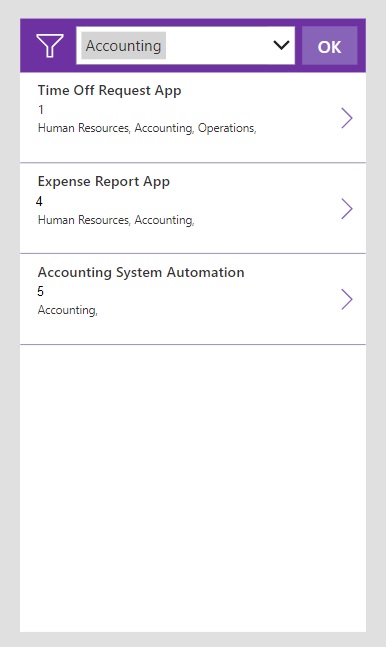Click empty white area below the list
The width and height of the screenshot is (386, 647).
point(193,487)
